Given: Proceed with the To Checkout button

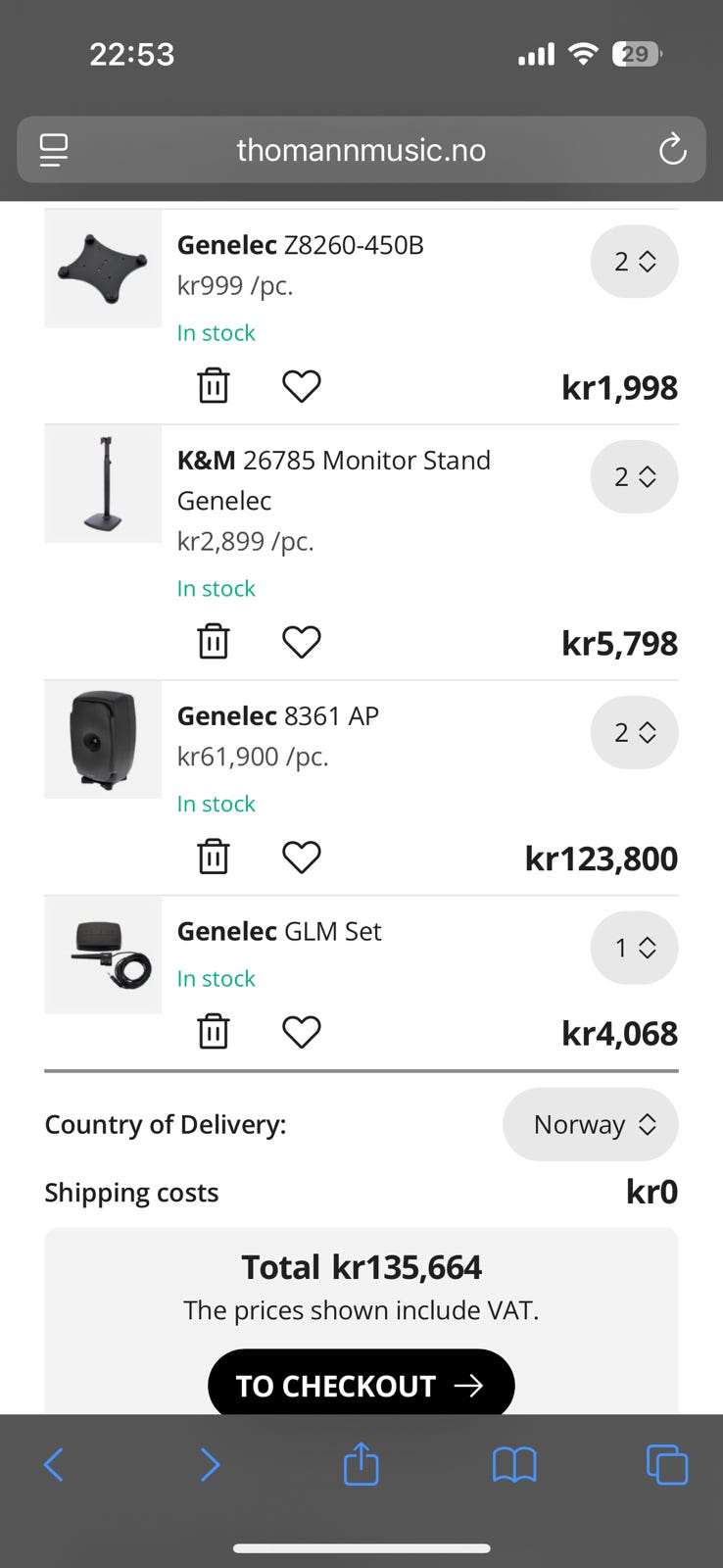Looking at the screenshot, I should 361,1384.
